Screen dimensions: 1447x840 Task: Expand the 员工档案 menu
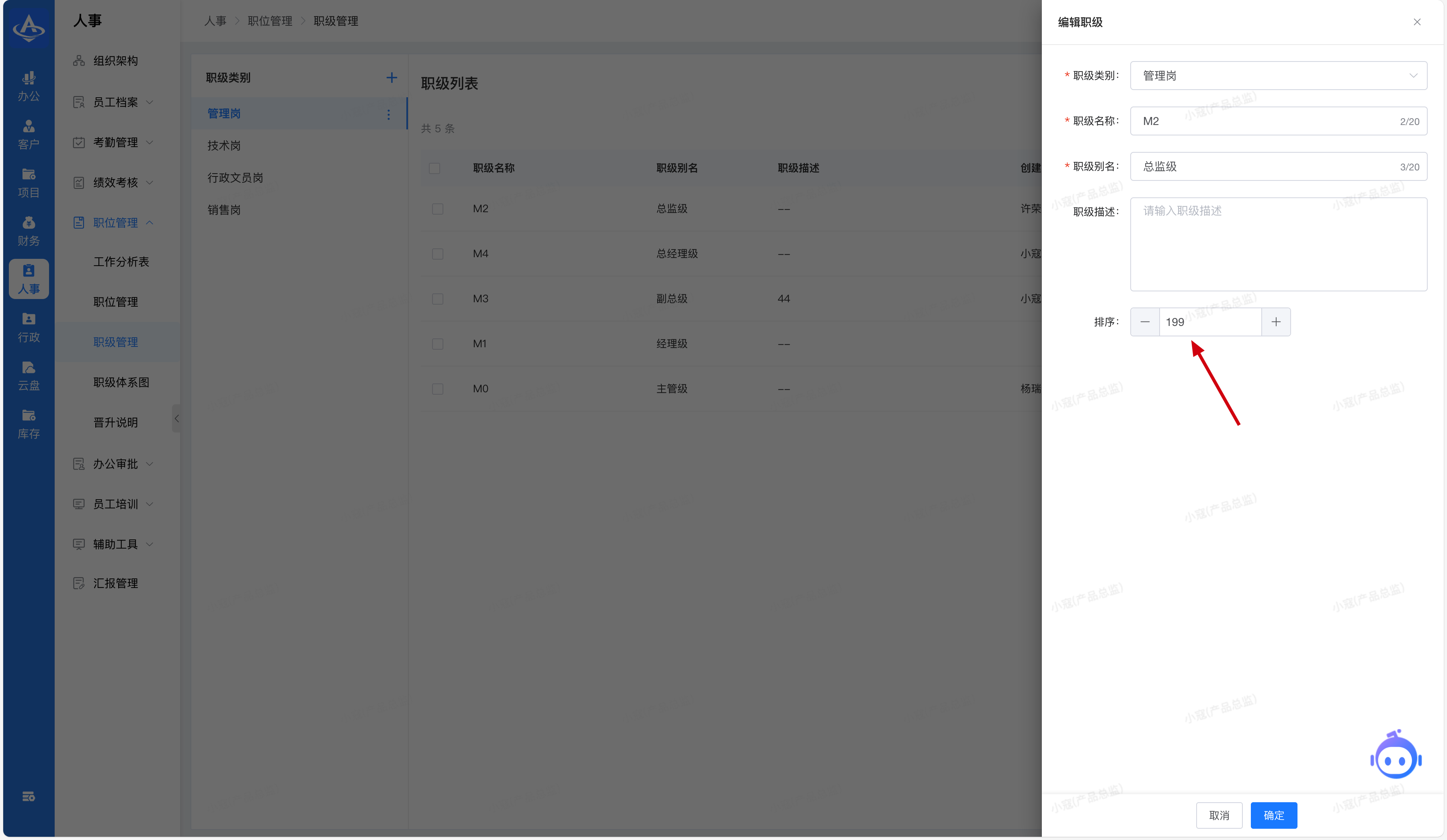click(115, 102)
